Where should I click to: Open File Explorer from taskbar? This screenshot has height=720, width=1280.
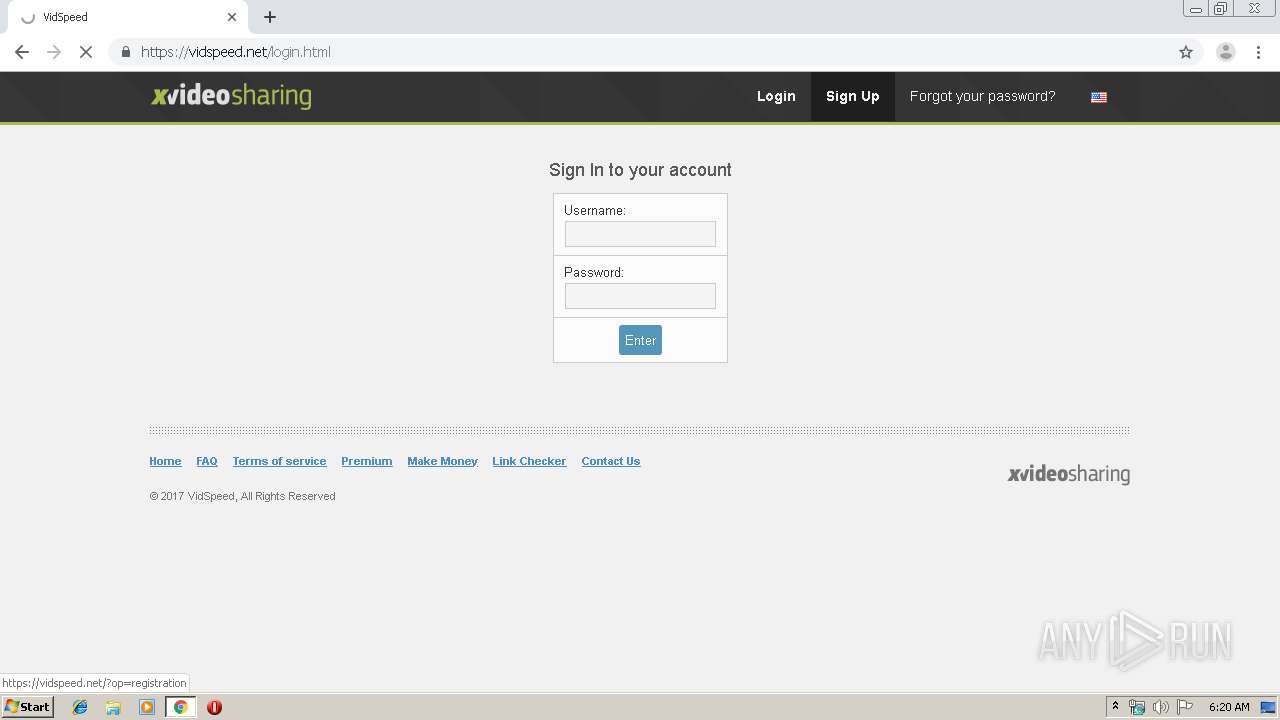(x=113, y=707)
